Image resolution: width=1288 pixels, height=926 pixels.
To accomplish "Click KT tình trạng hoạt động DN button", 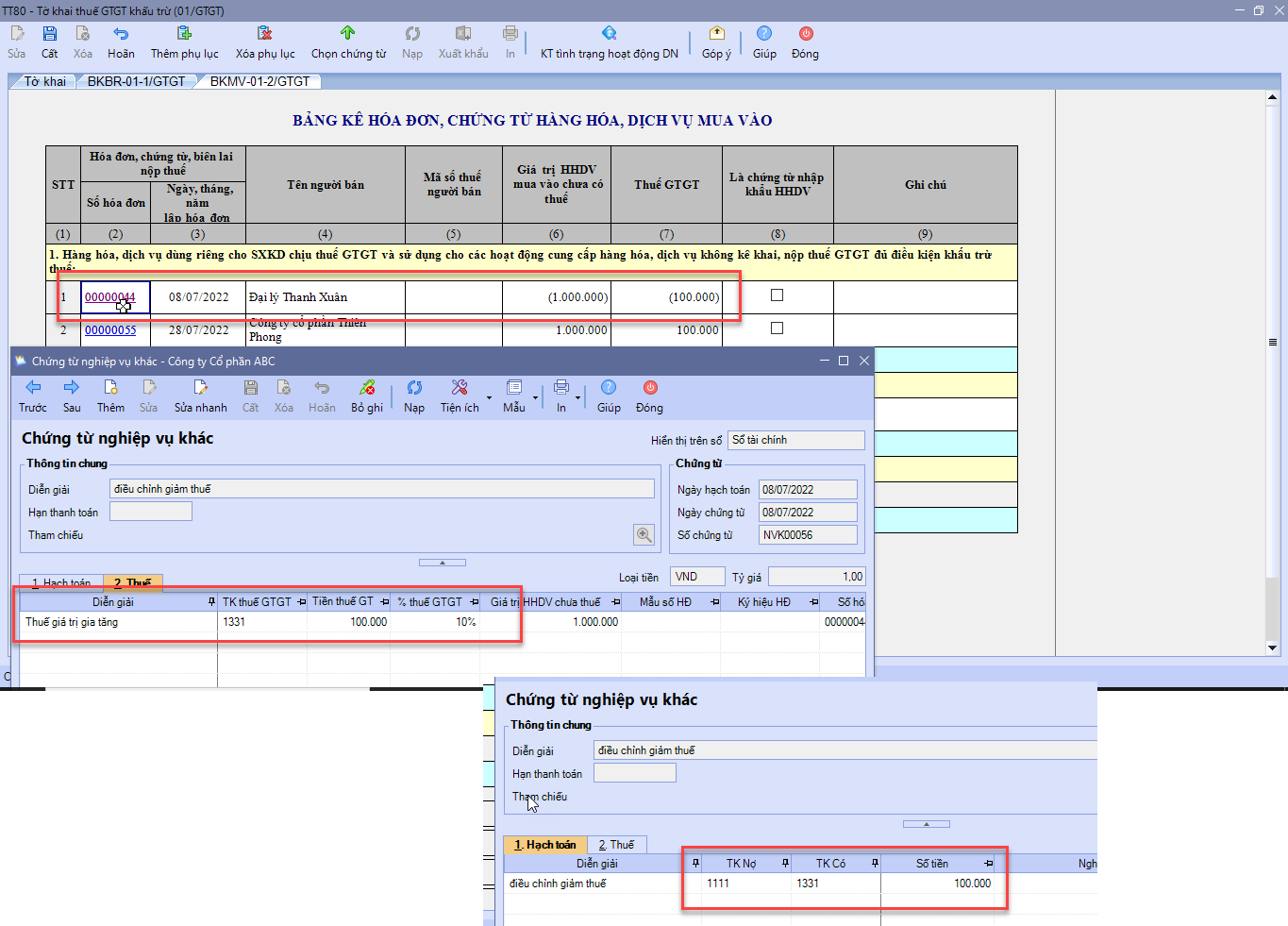I will (609, 42).
